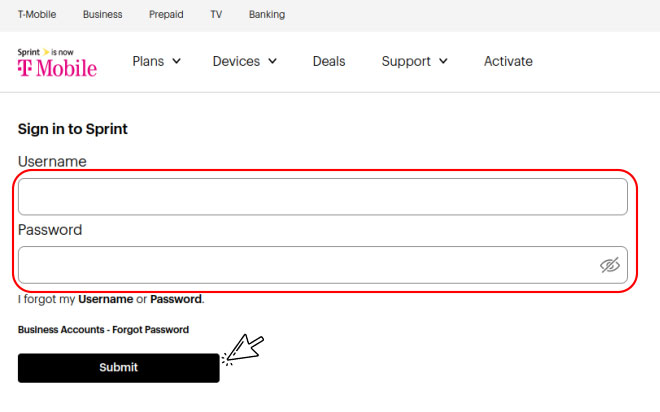Click forgot Username link
The image size is (660, 412).
tap(106, 299)
